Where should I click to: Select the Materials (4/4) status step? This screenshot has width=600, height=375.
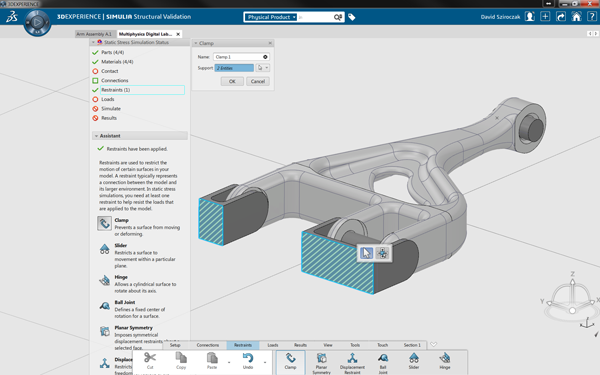[117, 62]
